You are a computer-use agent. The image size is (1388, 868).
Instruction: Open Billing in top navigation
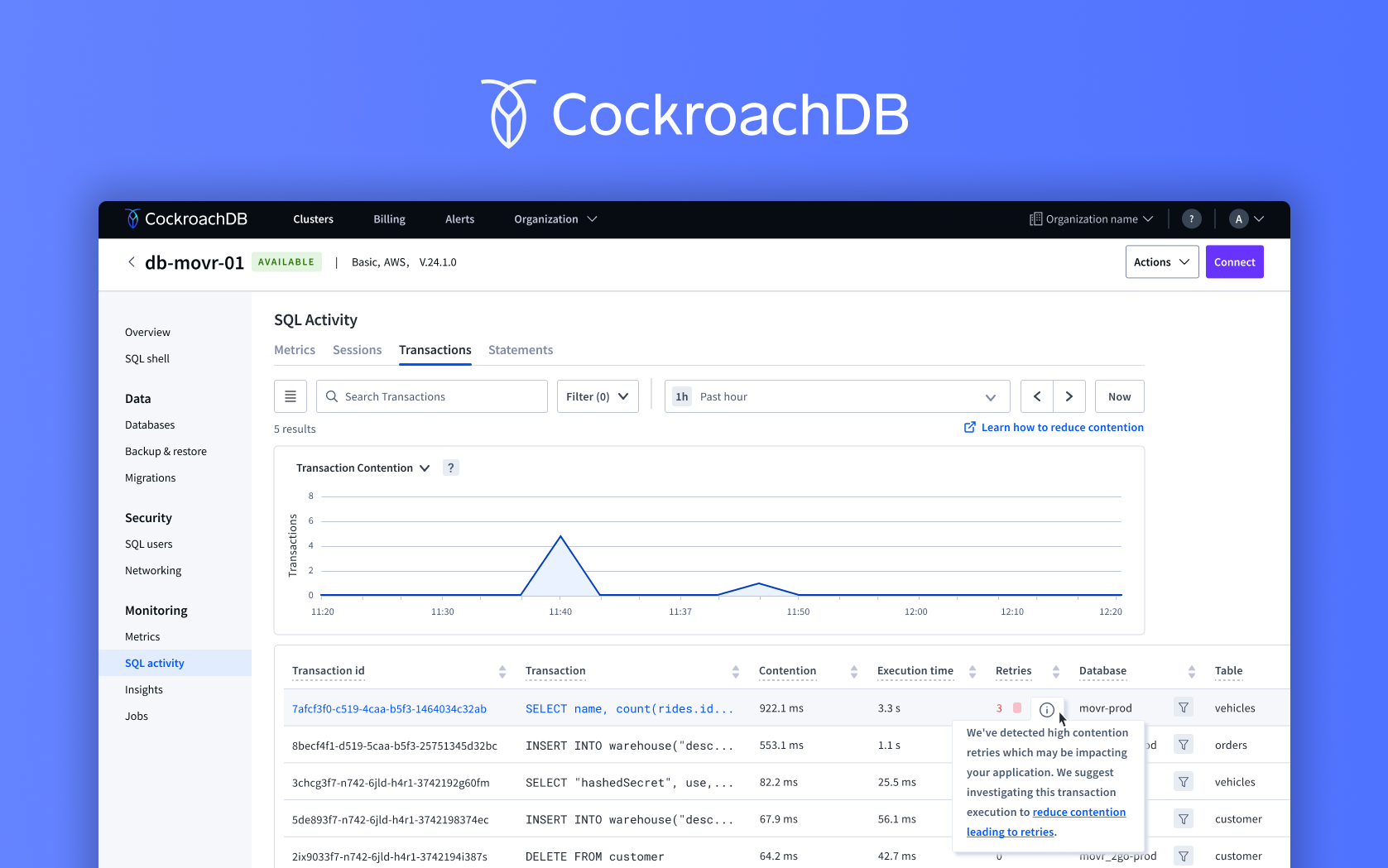(x=389, y=219)
